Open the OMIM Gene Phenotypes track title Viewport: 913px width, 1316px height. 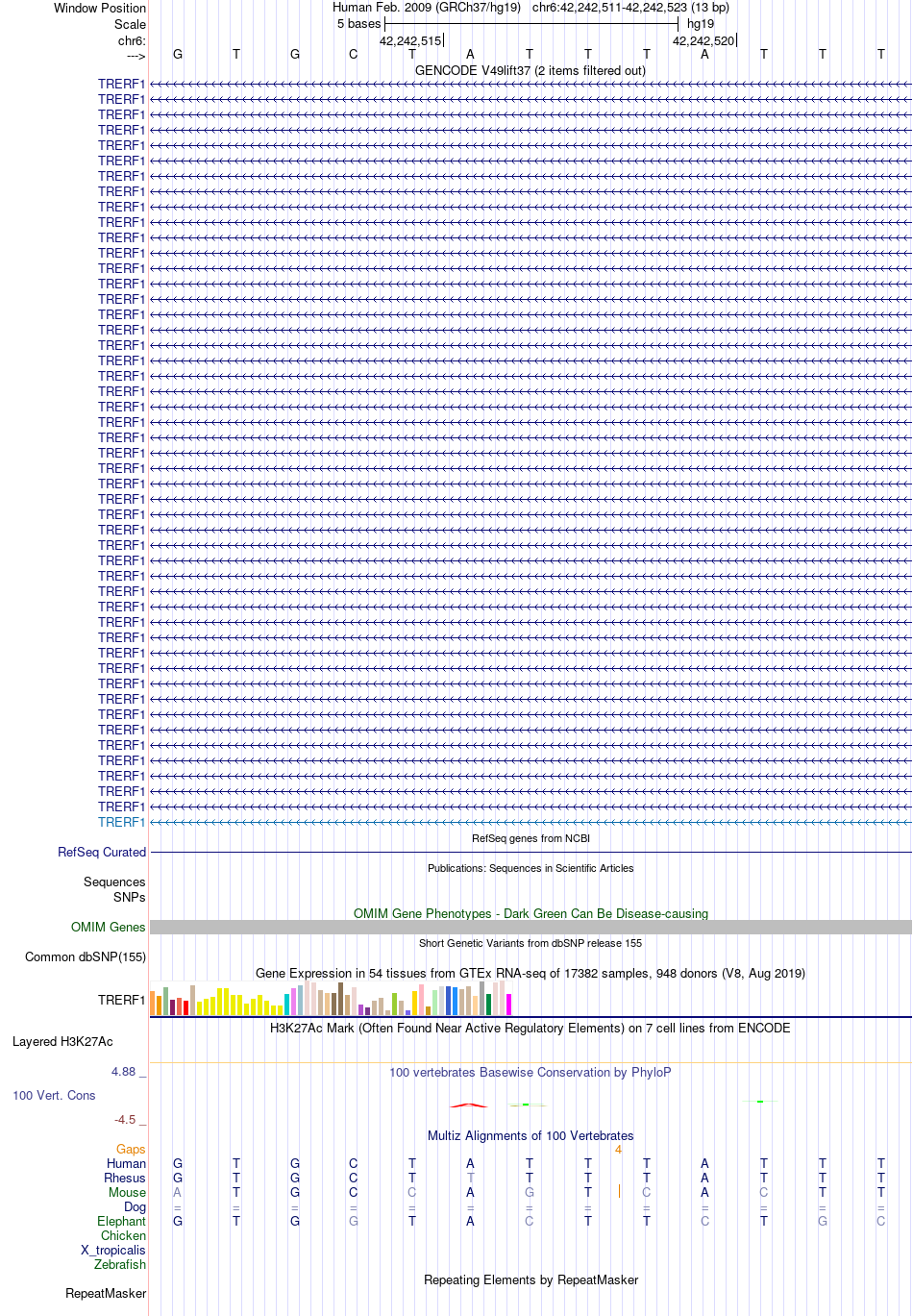pos(531,913)
